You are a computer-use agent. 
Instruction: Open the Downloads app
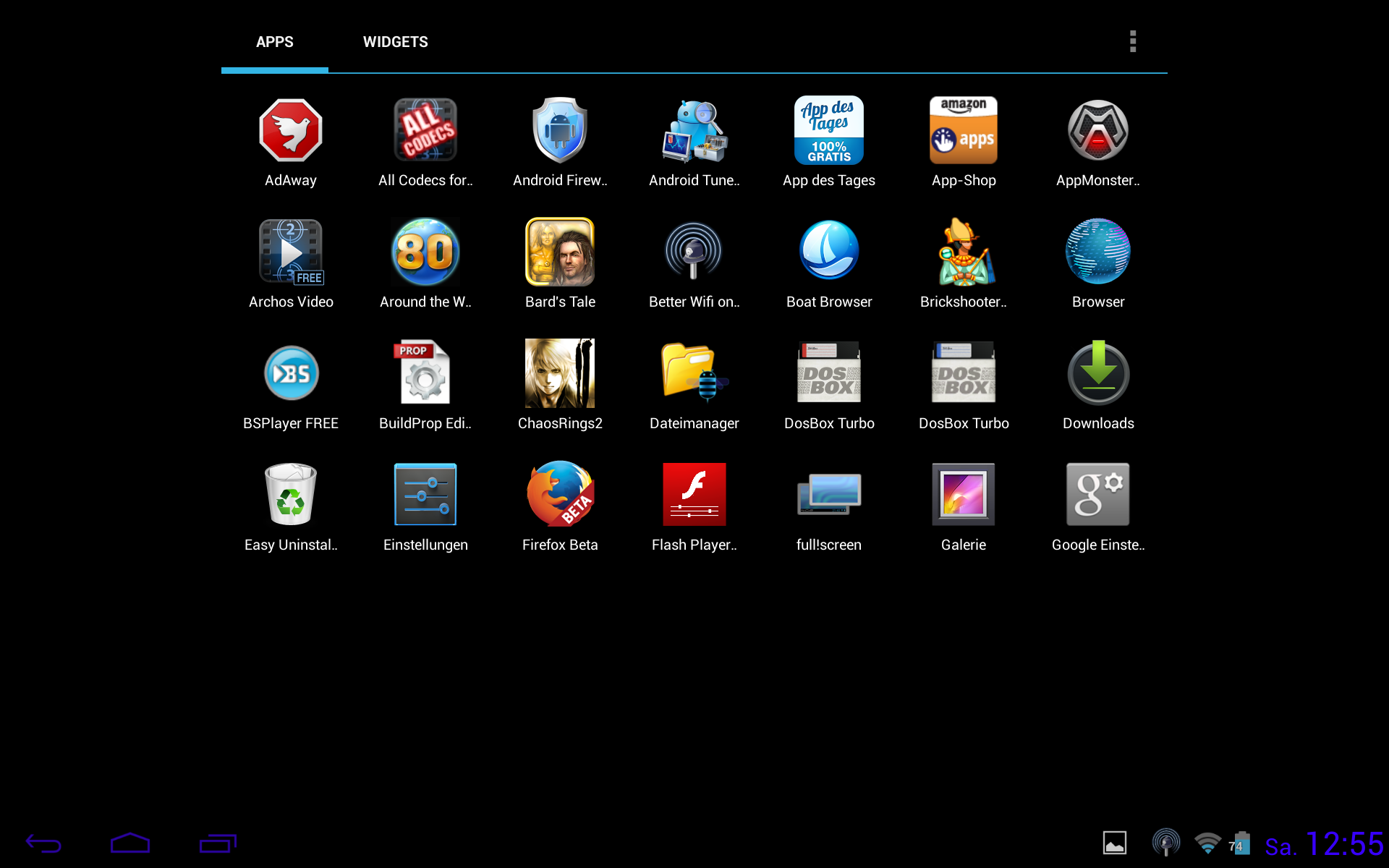coord(1098,373)
